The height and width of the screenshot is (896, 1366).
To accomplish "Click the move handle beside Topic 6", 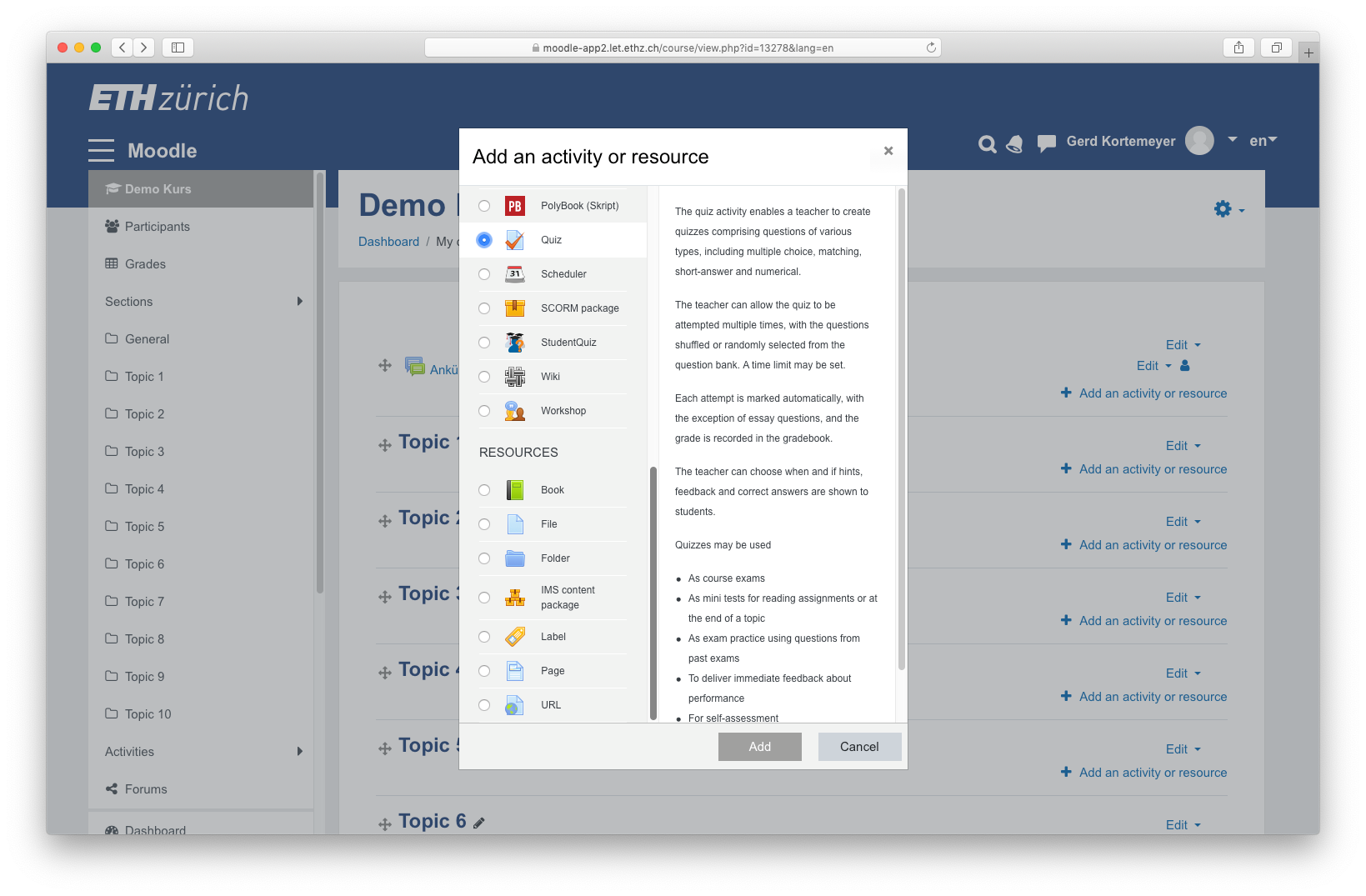I will (385, 824).
